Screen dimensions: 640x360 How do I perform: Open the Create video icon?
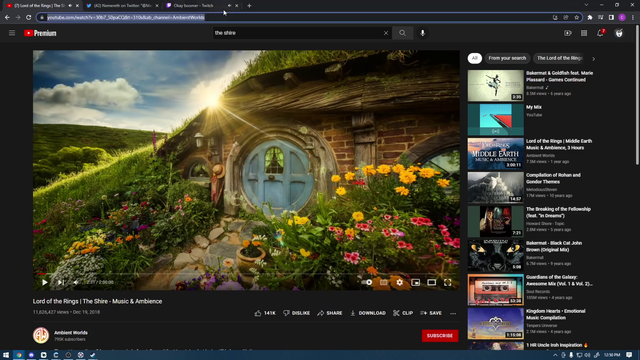[568, 33]
